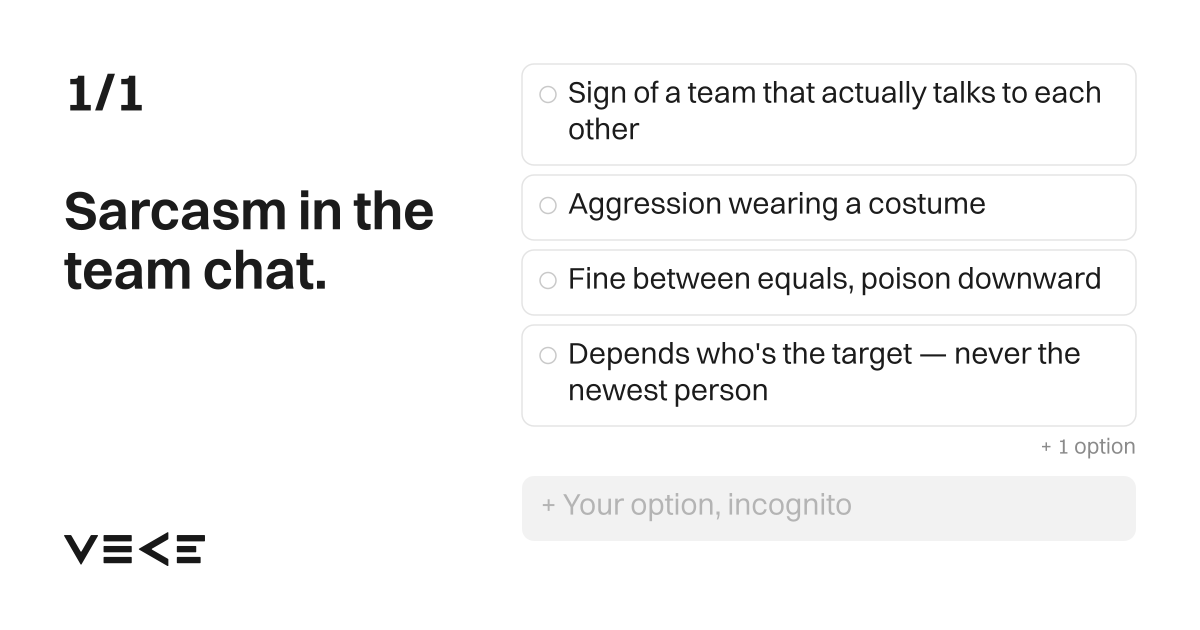The width and height of the screenshot is (1200, 630).
Task: Vote for Depends who's the target option card
Action: coord(828,375)
